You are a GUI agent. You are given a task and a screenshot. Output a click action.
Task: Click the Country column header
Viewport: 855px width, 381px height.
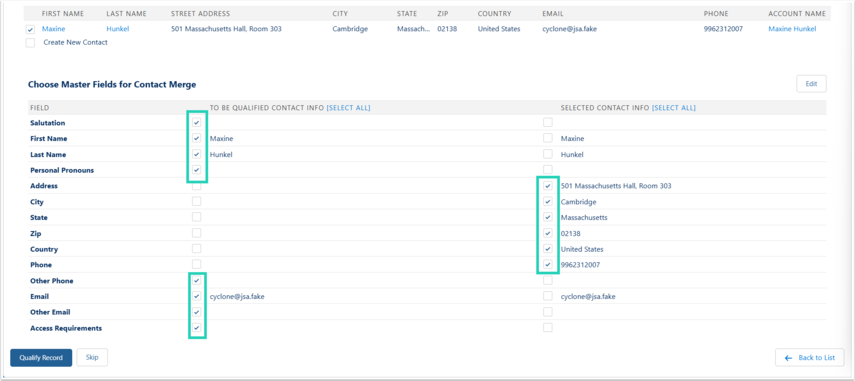click(x=495, y=14)
